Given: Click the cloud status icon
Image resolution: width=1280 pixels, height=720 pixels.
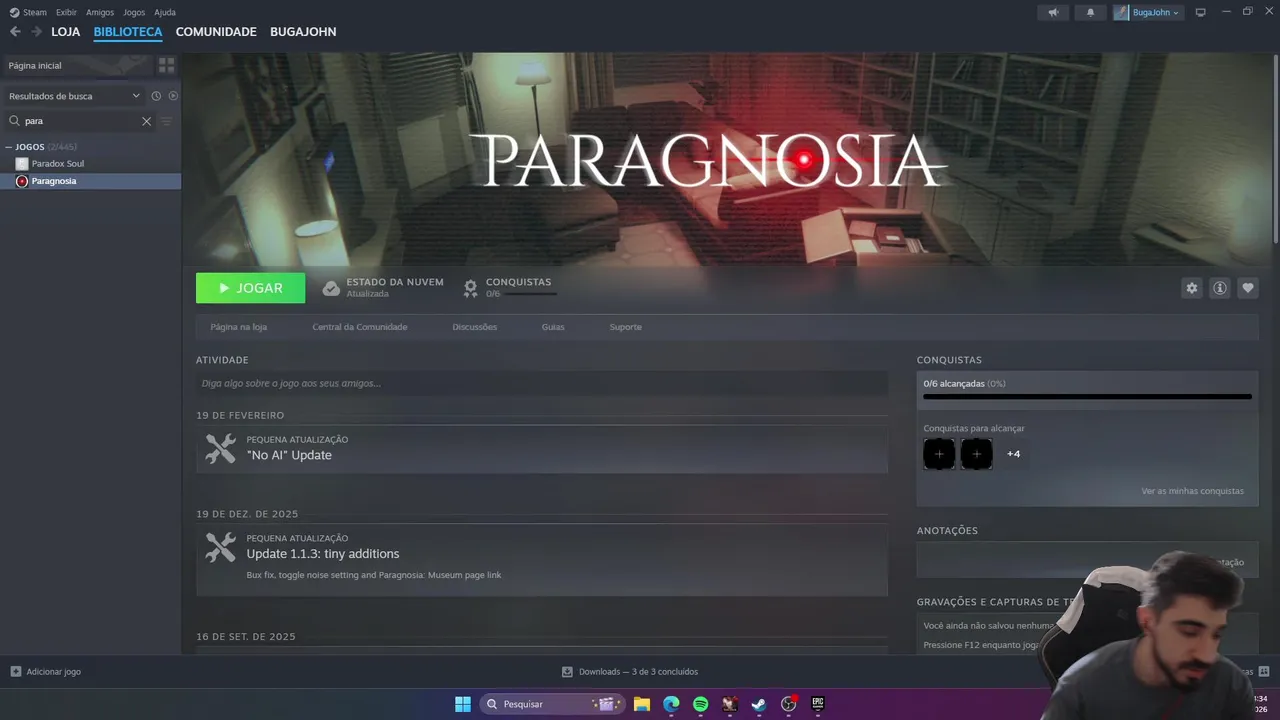Looking at the screenshot, I should tap(331, 288).
